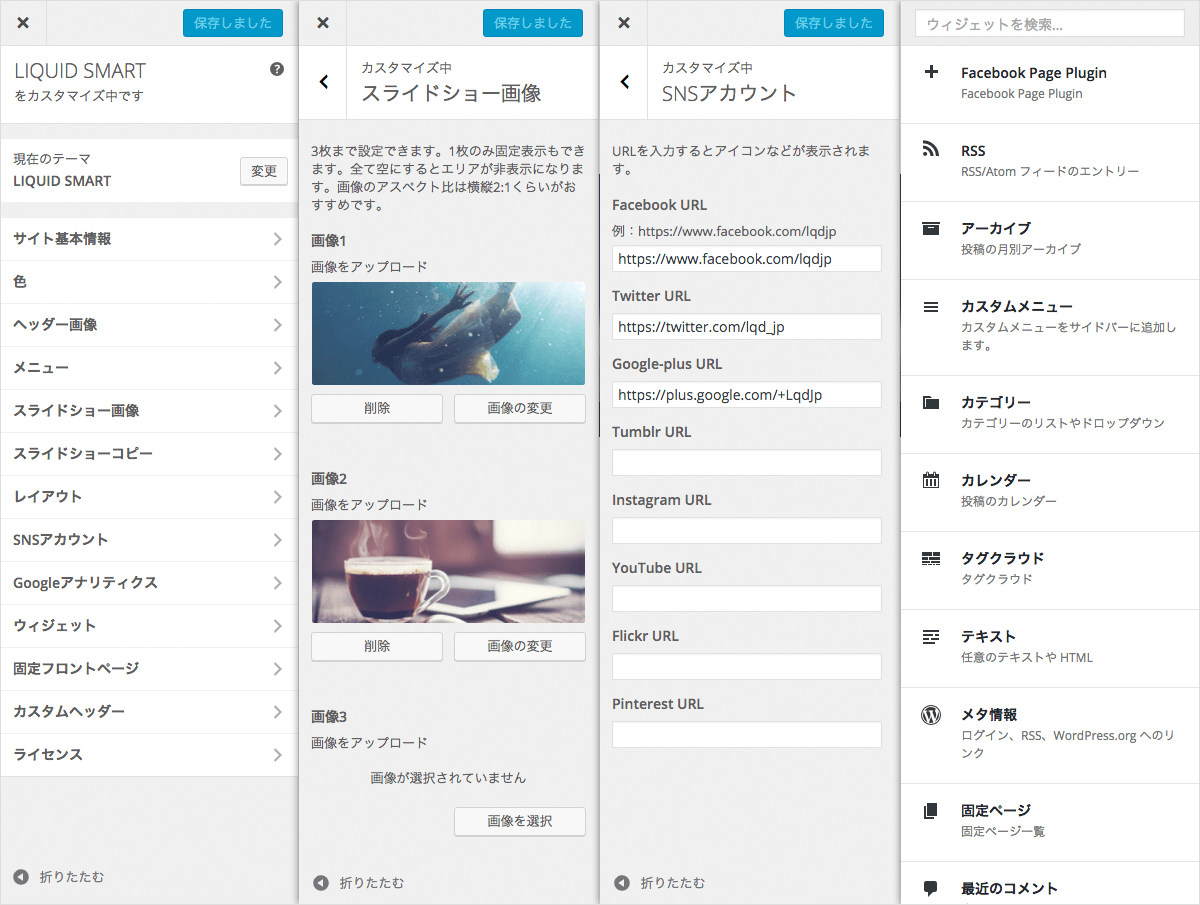This screenshot has height=905, width=1200.
Task: Focus the ウィジェットを検索 search field
Action: click(1050, 24)
